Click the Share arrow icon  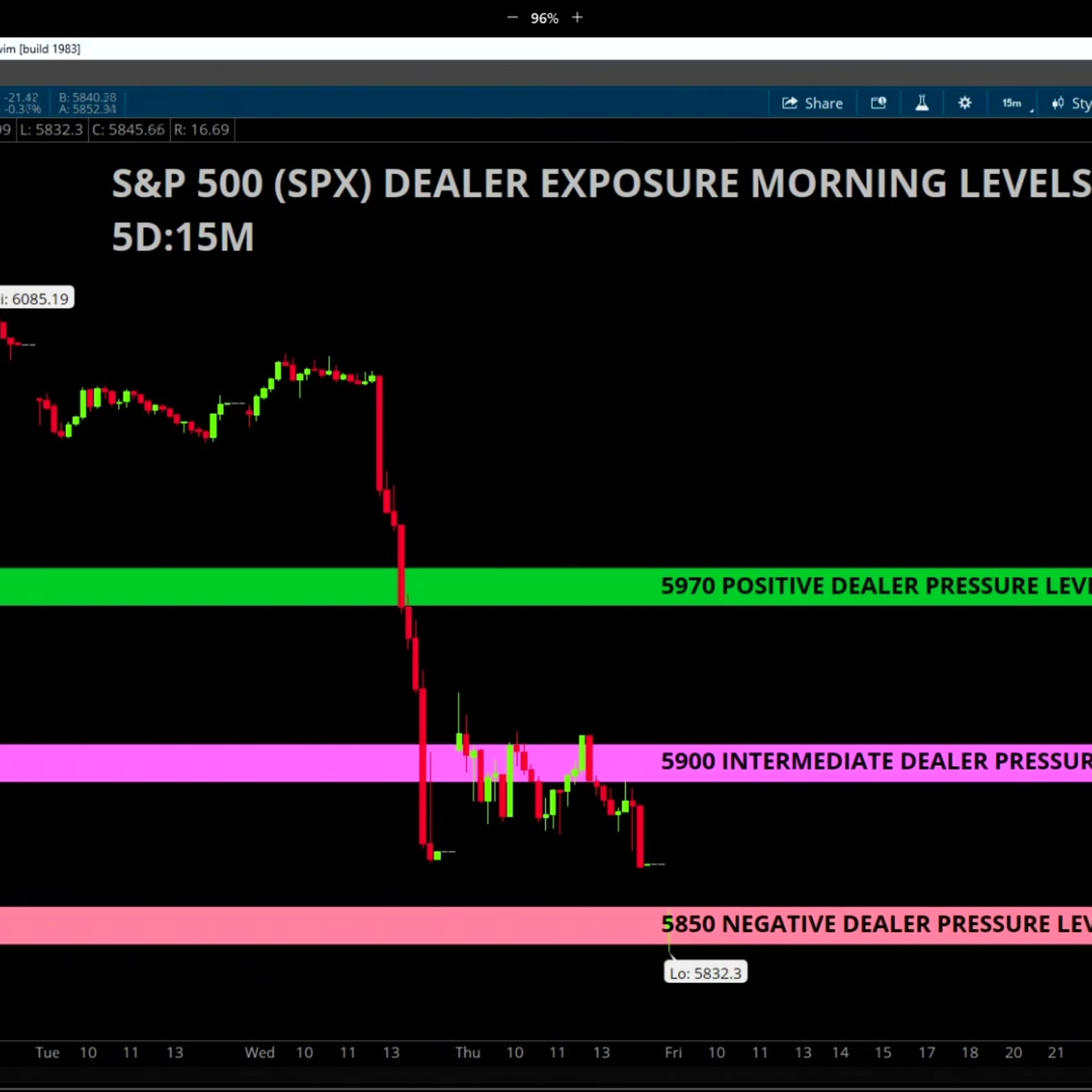(790, 103)
